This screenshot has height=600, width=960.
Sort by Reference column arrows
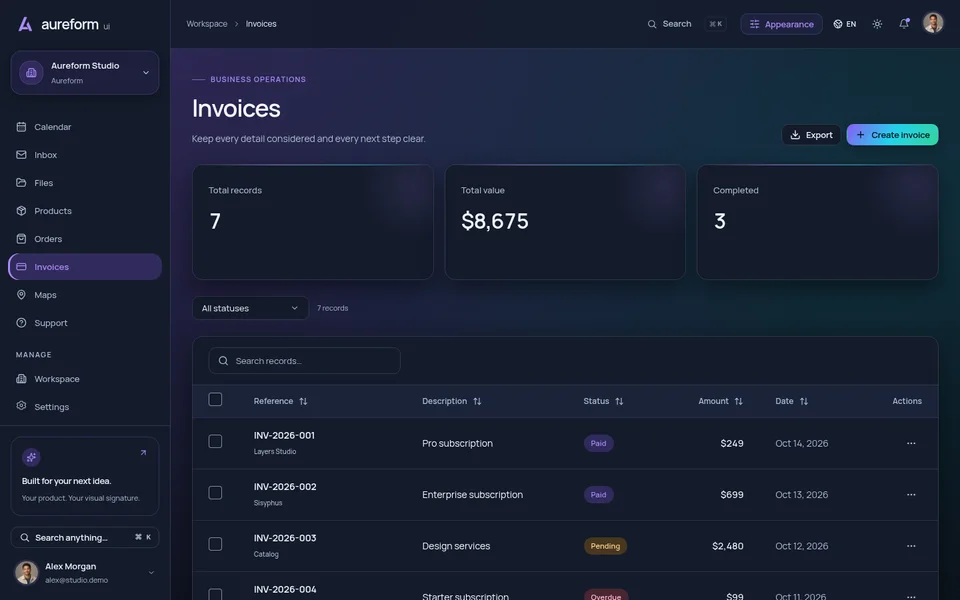click(x=303, y=402)
